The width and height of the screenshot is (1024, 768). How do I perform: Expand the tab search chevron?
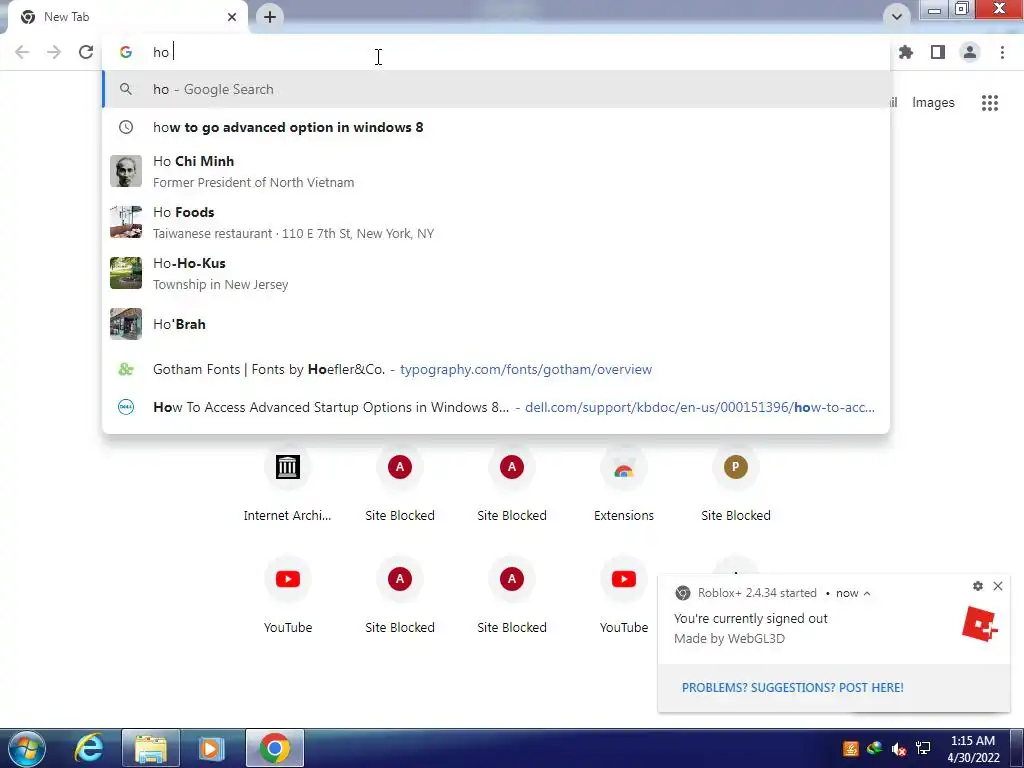coord(897,17)
